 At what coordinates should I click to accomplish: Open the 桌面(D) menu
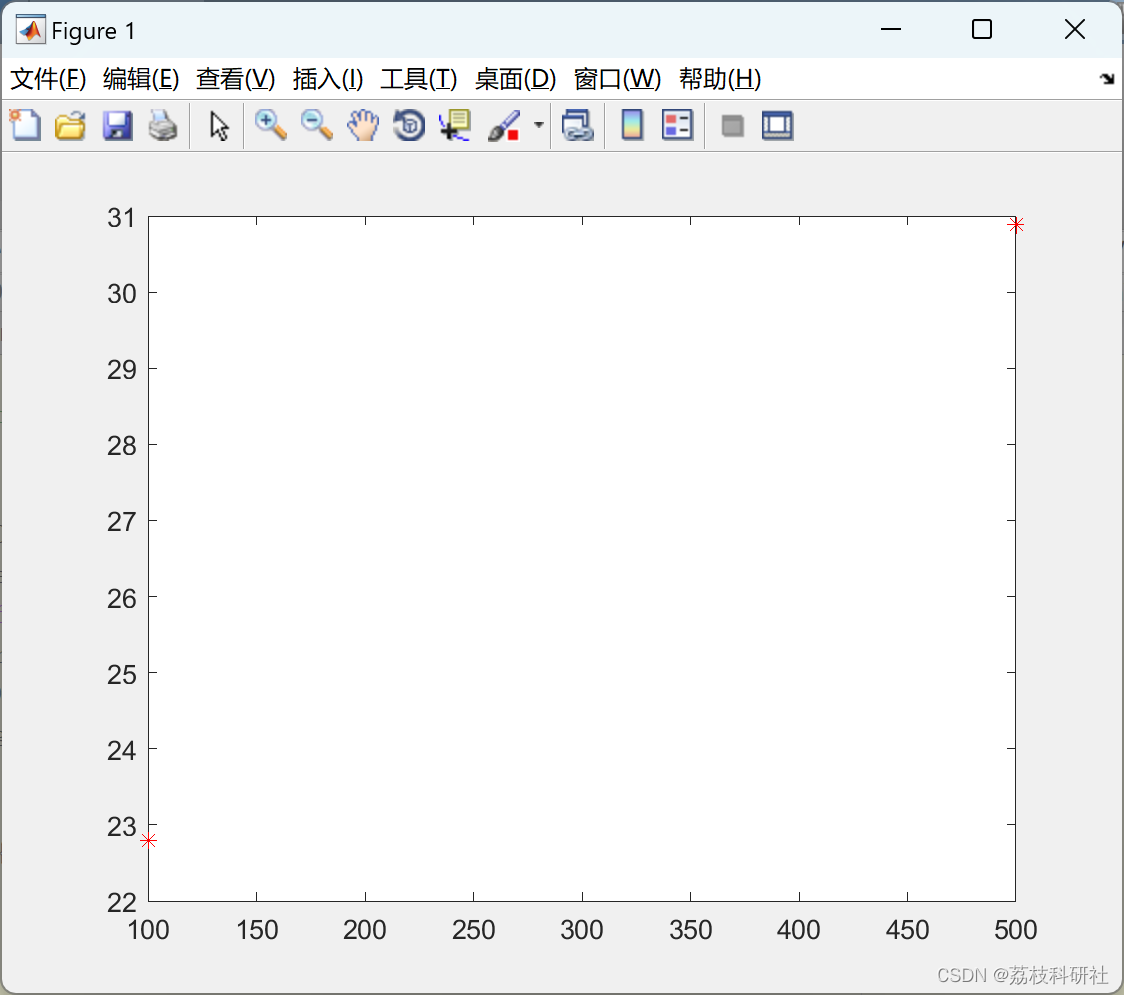(x=515, y=79)
